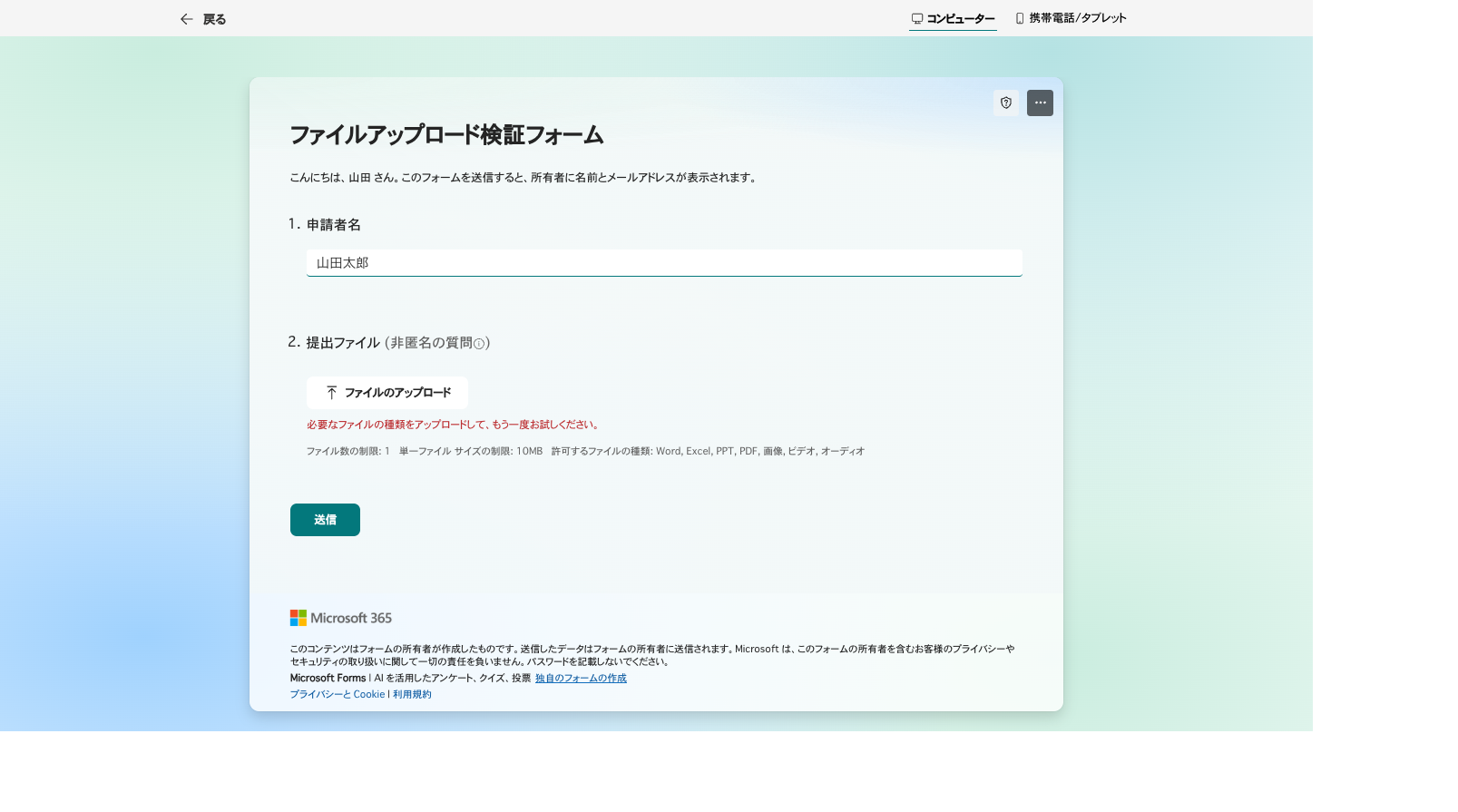The image size is (1458, 812).
Task: Click the upload arrow icon
Action: (x=332, y=393)
